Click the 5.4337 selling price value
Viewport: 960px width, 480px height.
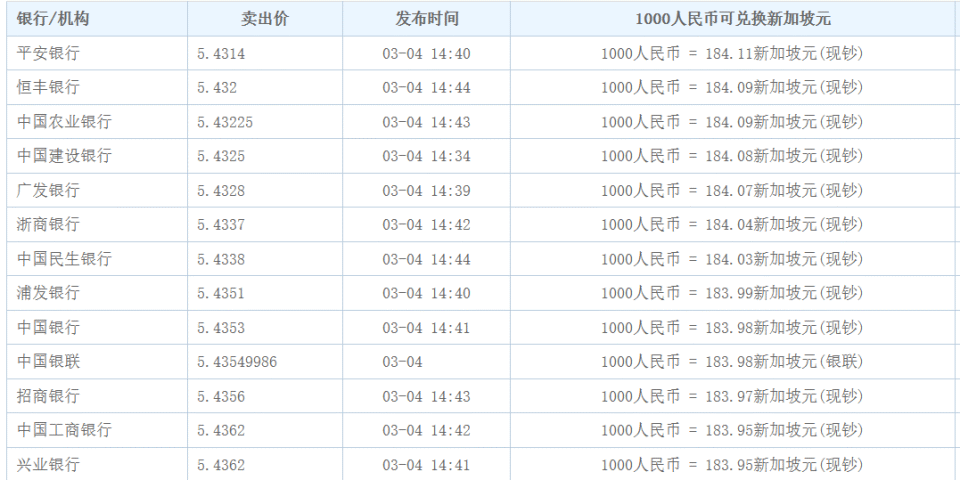coord(221,225)
